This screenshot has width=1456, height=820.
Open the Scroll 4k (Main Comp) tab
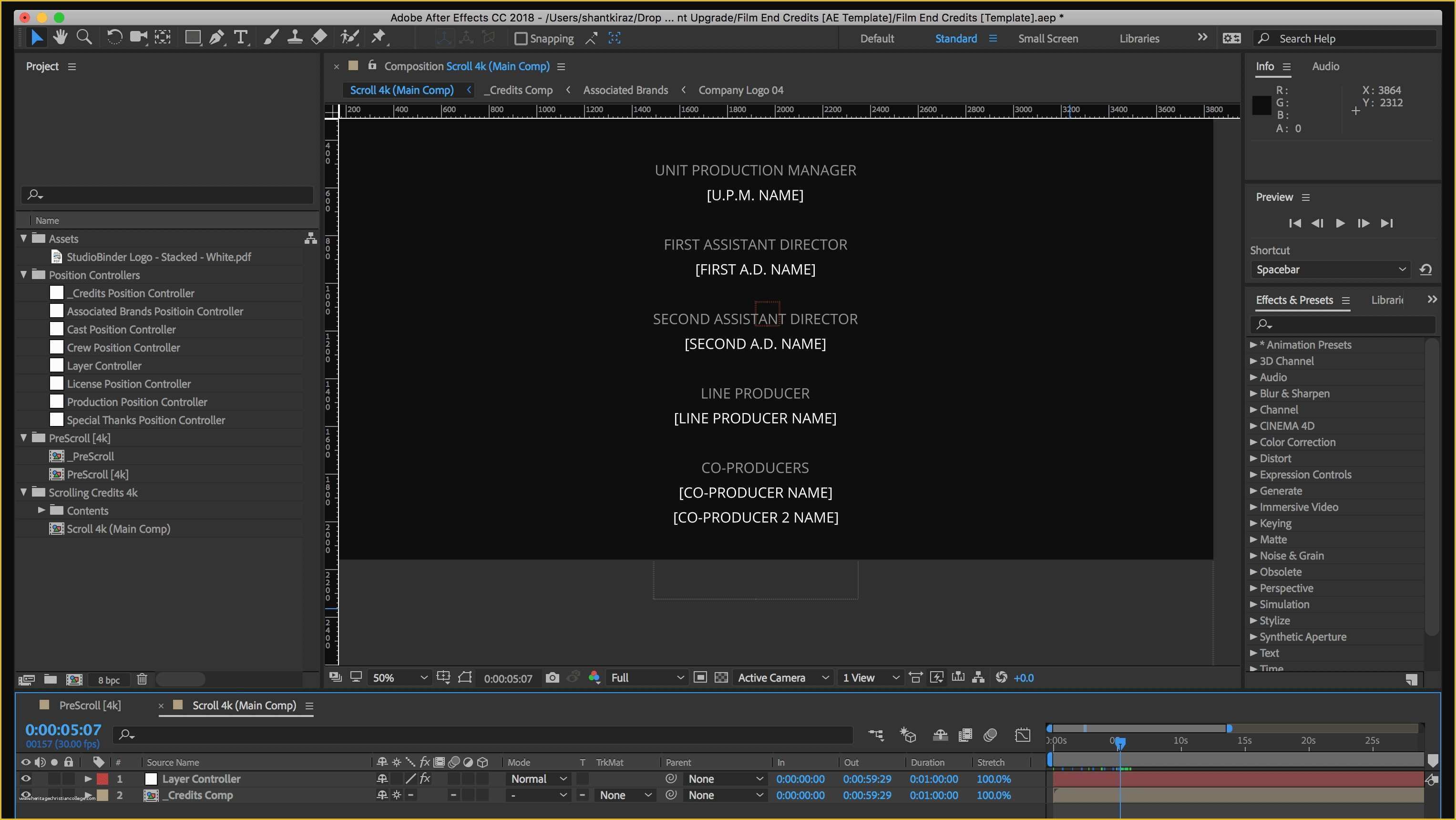click(x=245, y=705)
